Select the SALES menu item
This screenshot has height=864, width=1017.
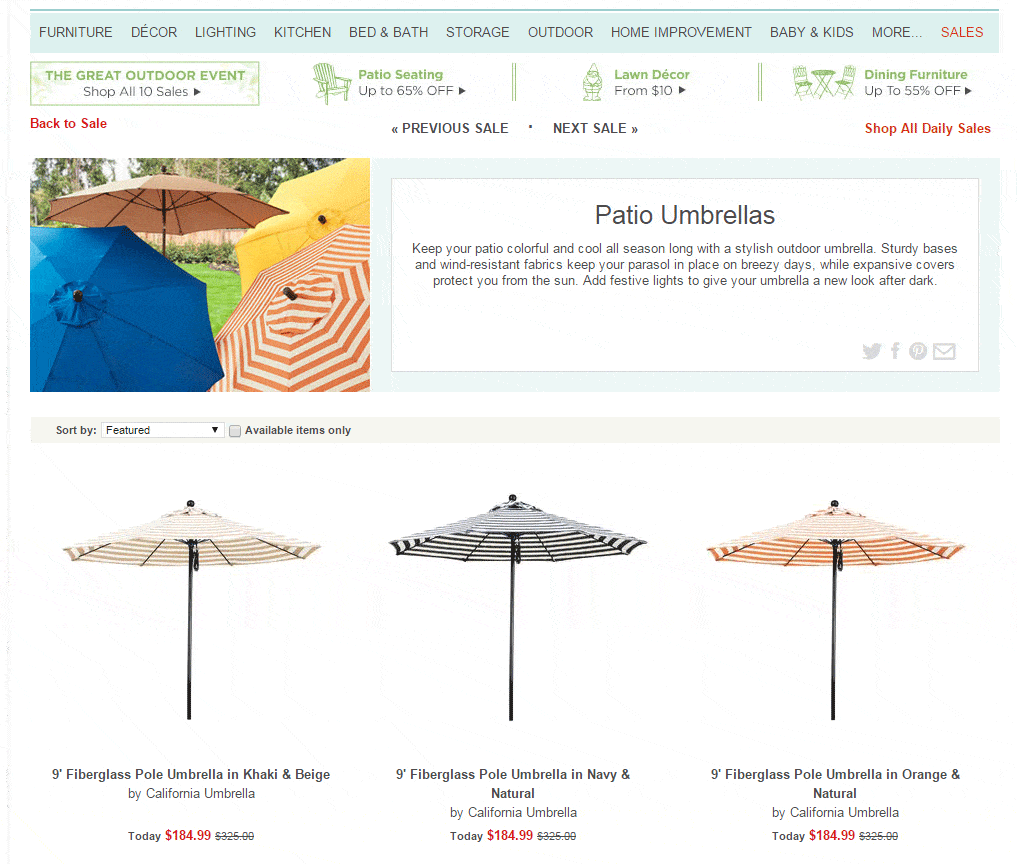[962, 32]
